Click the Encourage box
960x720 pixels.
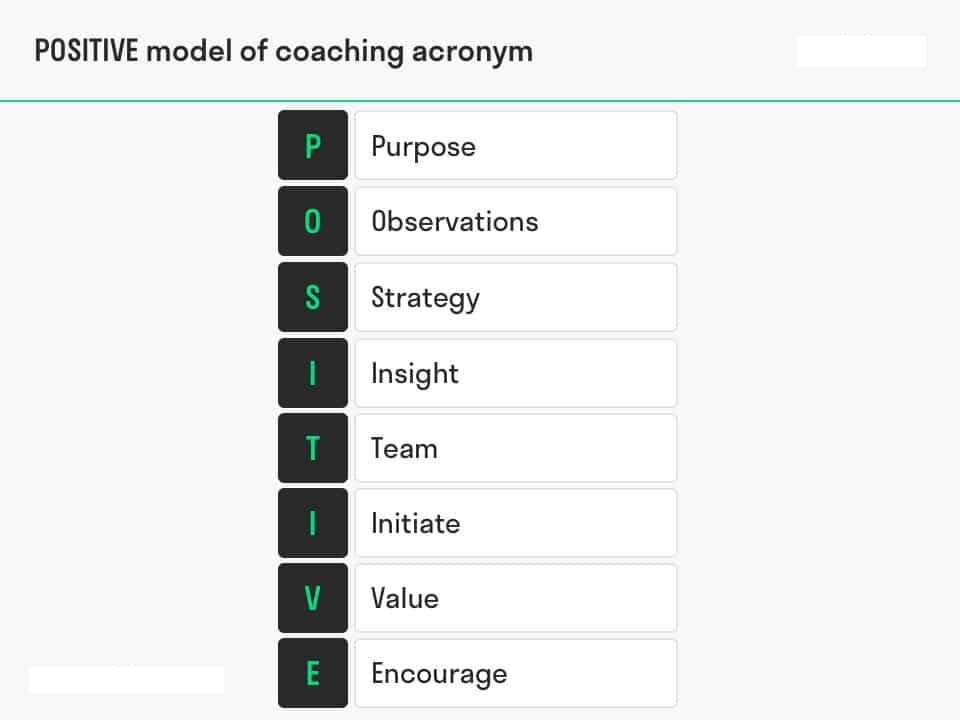(516, 673)
